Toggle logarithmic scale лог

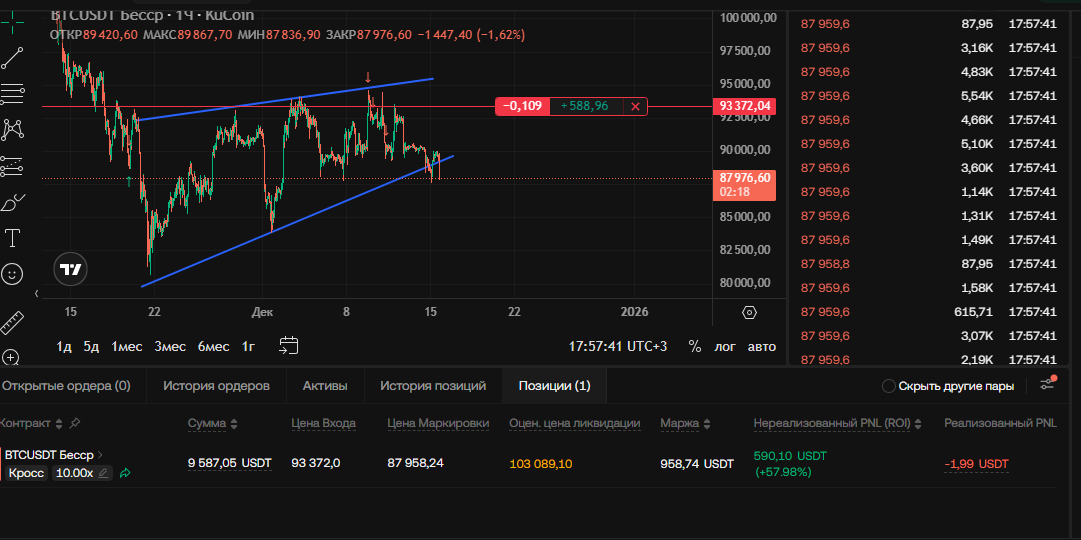point(725,346)
